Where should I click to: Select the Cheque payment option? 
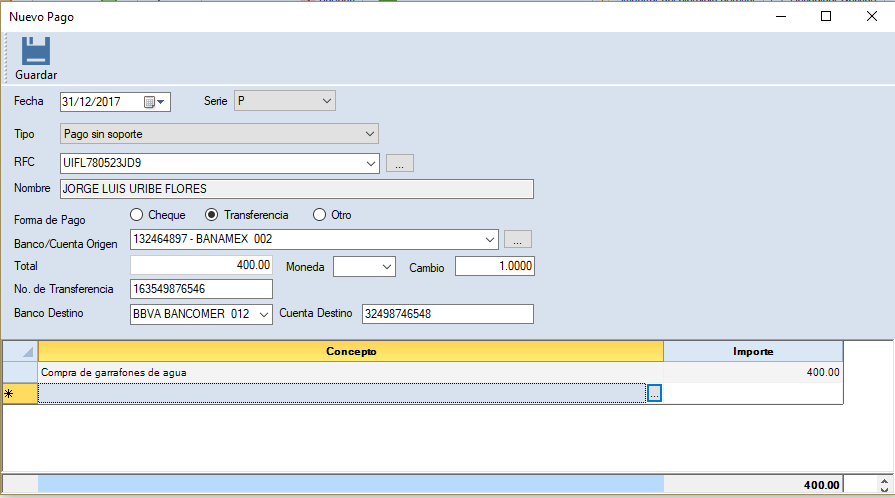(137, 215)
